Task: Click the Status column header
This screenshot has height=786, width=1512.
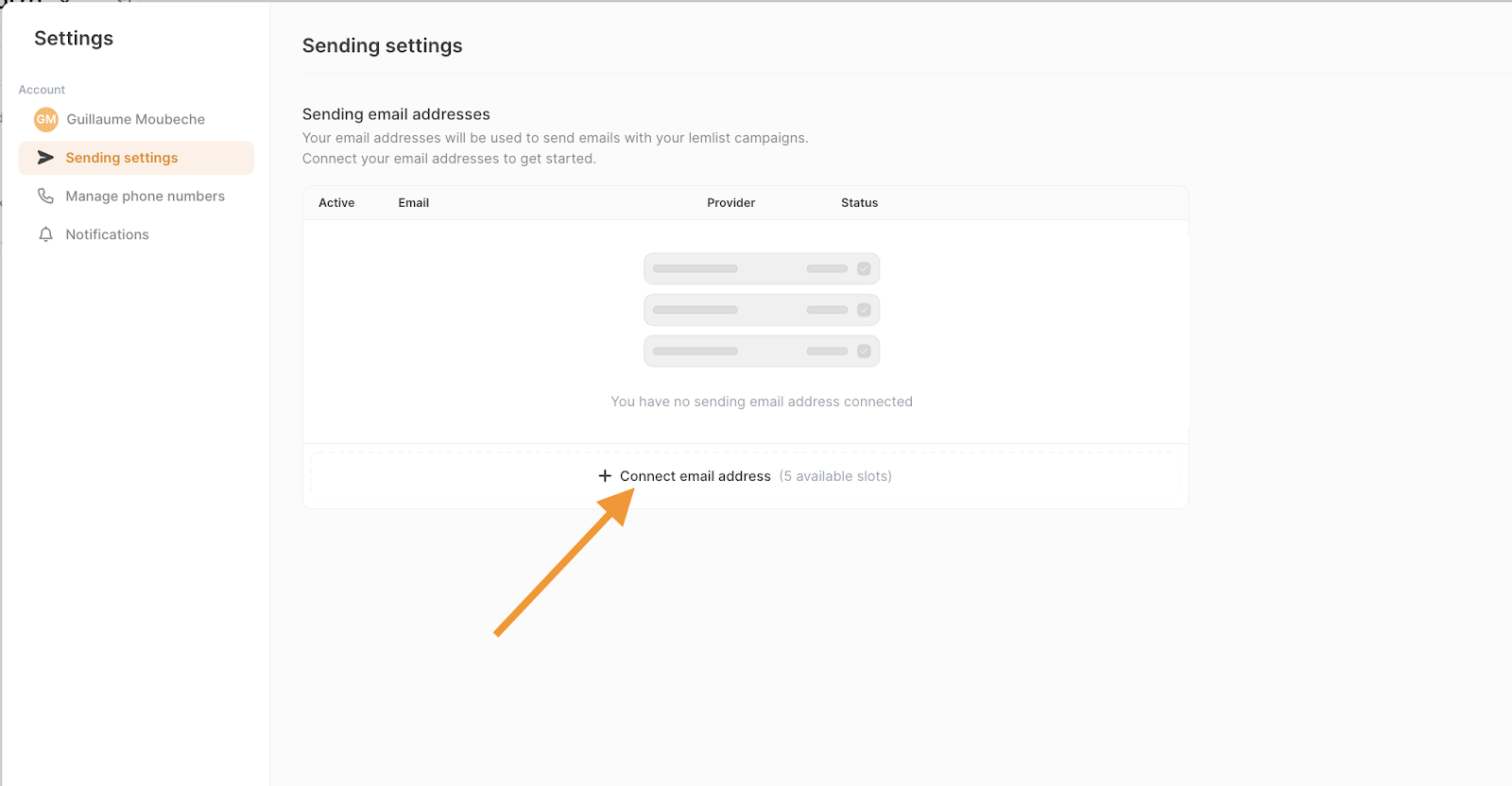Action: (859, 203)
